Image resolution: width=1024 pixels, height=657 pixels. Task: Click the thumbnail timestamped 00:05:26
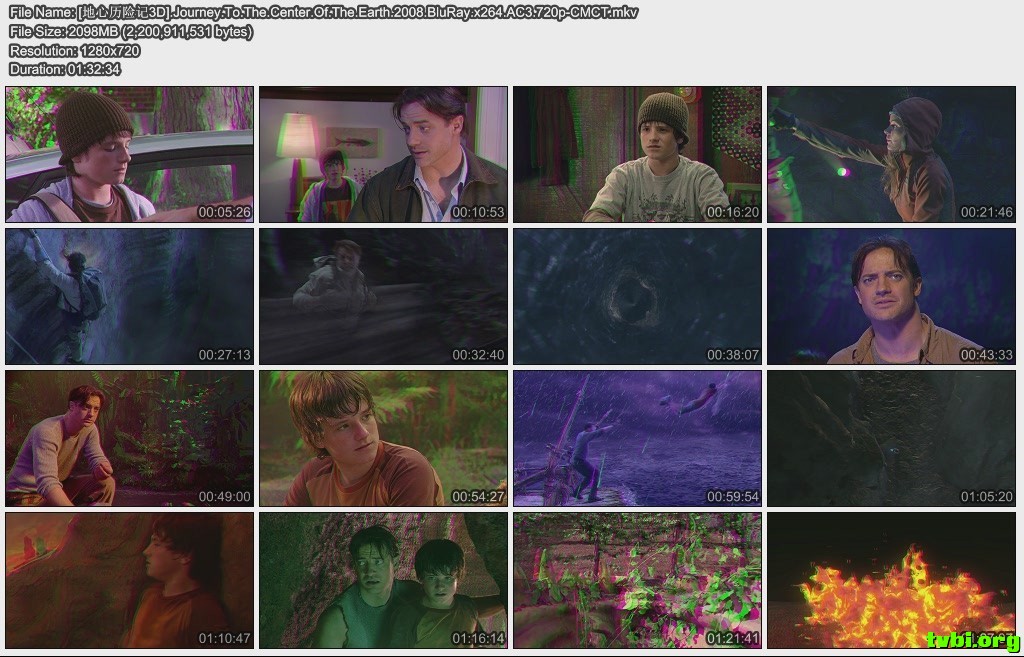tap(130, 154)
